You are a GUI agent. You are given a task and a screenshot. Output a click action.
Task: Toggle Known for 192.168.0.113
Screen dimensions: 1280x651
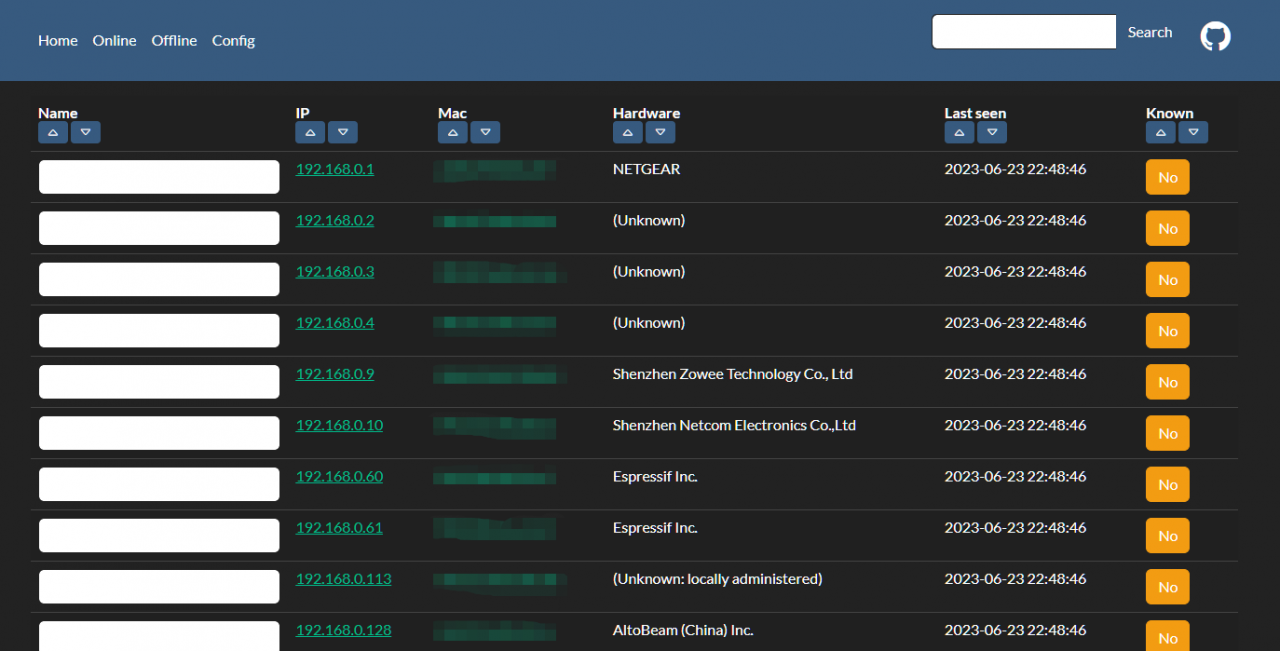click(x=1168, y=587)
